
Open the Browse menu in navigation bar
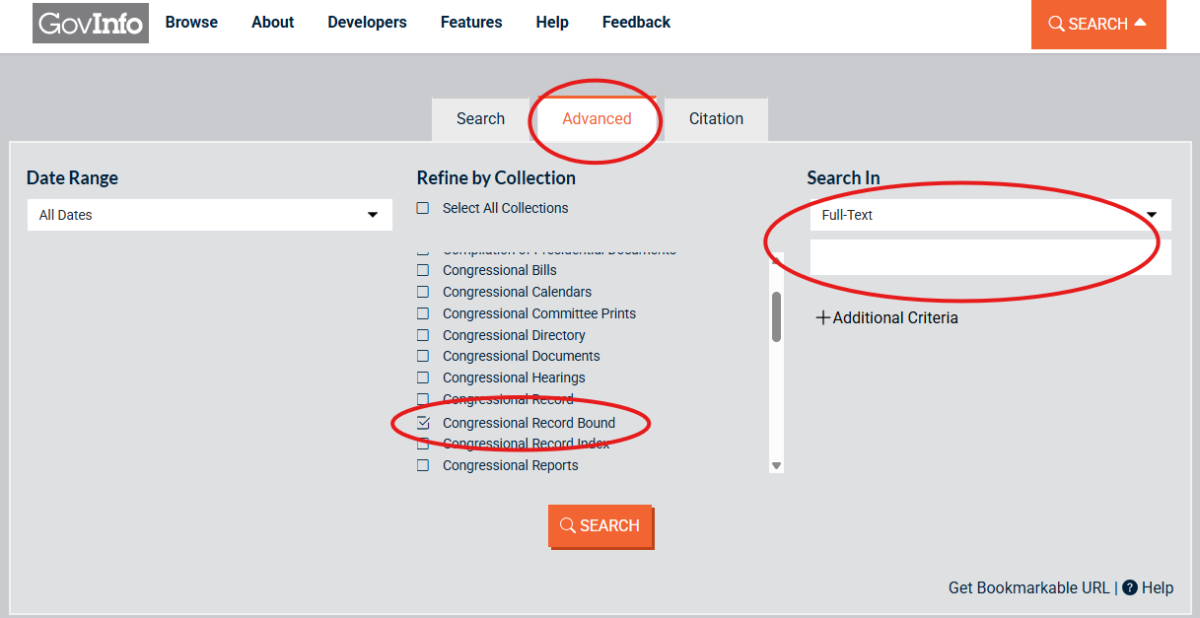coord(191,22)
